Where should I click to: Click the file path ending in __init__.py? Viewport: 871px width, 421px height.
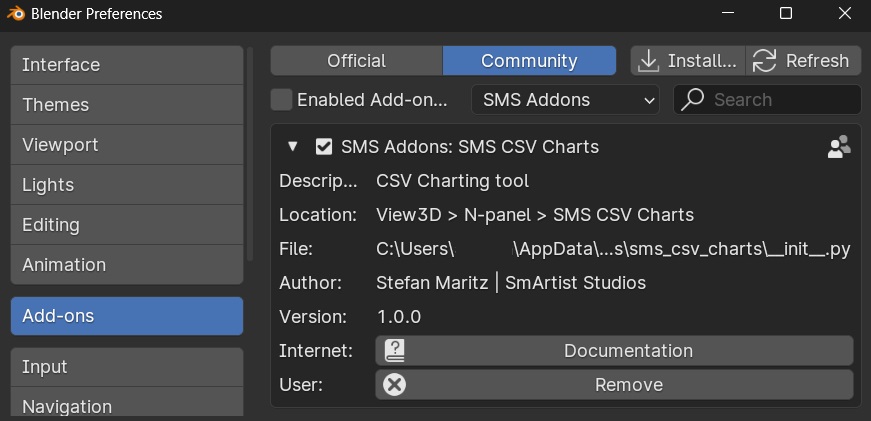coord(613,249)
